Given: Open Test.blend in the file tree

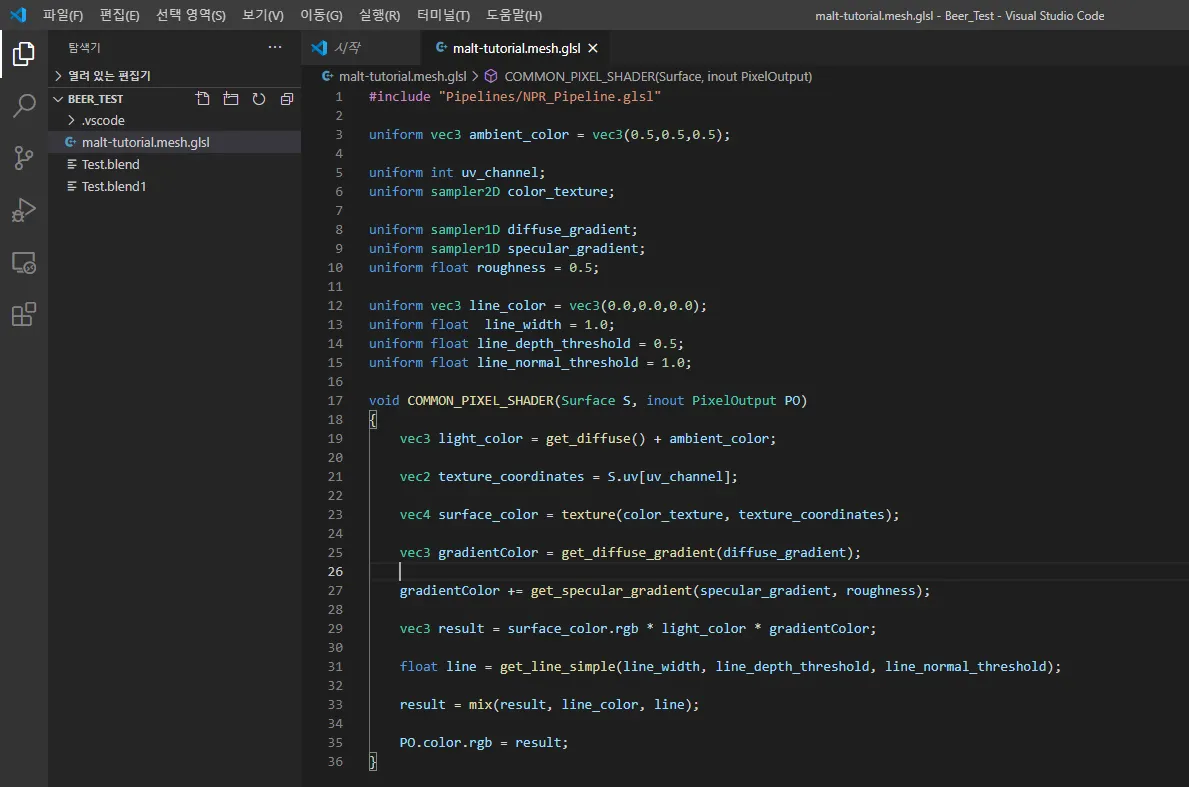Looking at the screenshot, I should coord(110,164).
